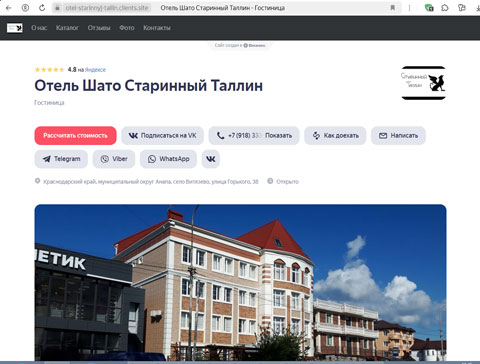The image size is (480, 364).
Task: Click Как доехать directions button
Action: pyautogui.click(x=335, y=136)
